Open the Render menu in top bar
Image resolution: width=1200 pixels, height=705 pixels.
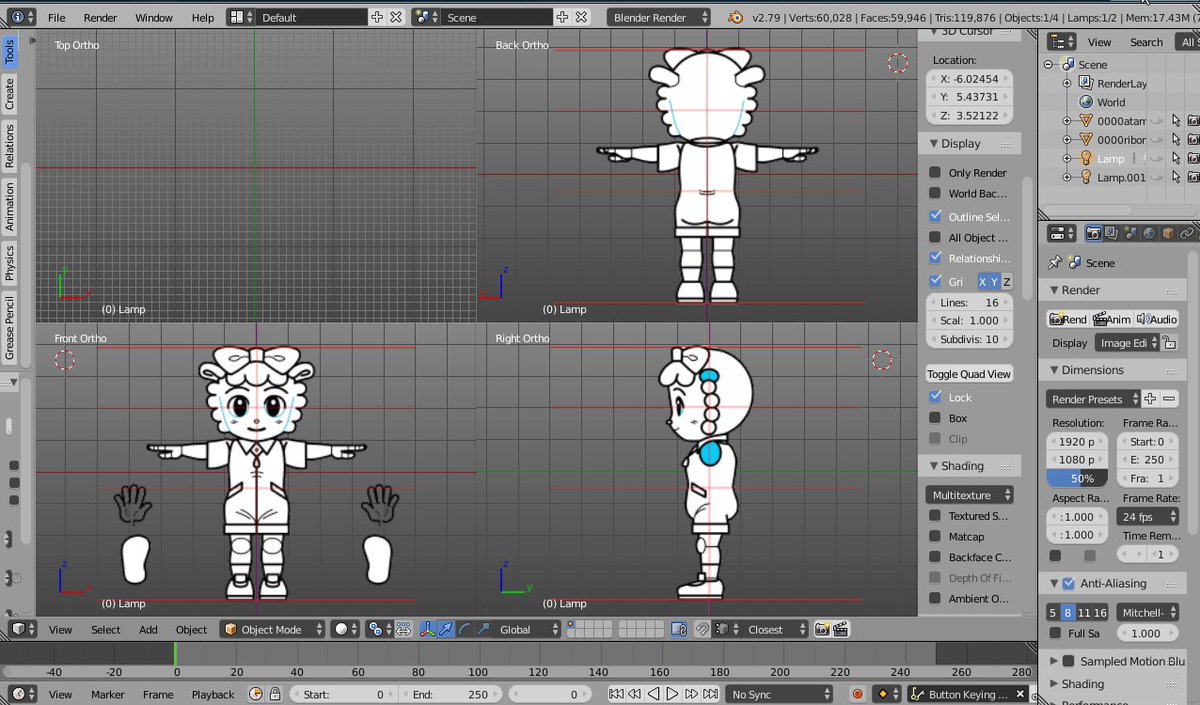click(x=100, y=17)
